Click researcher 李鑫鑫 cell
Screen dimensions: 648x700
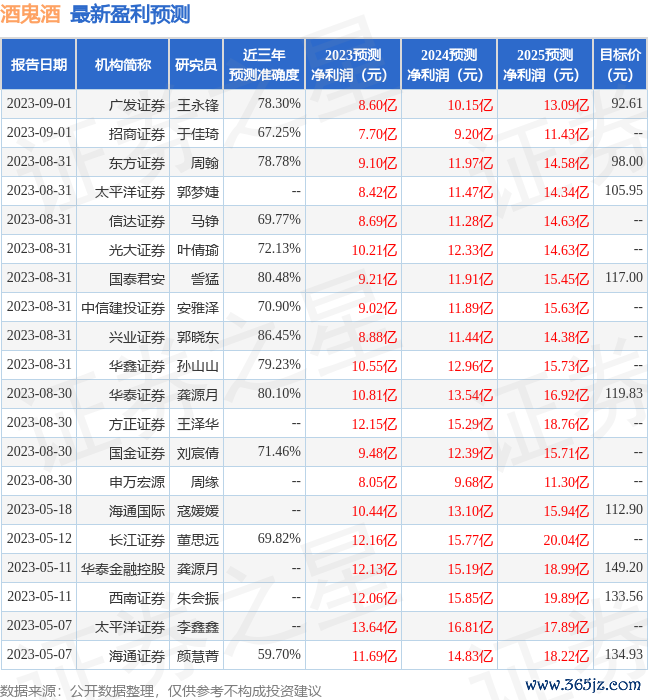[198, 627]
